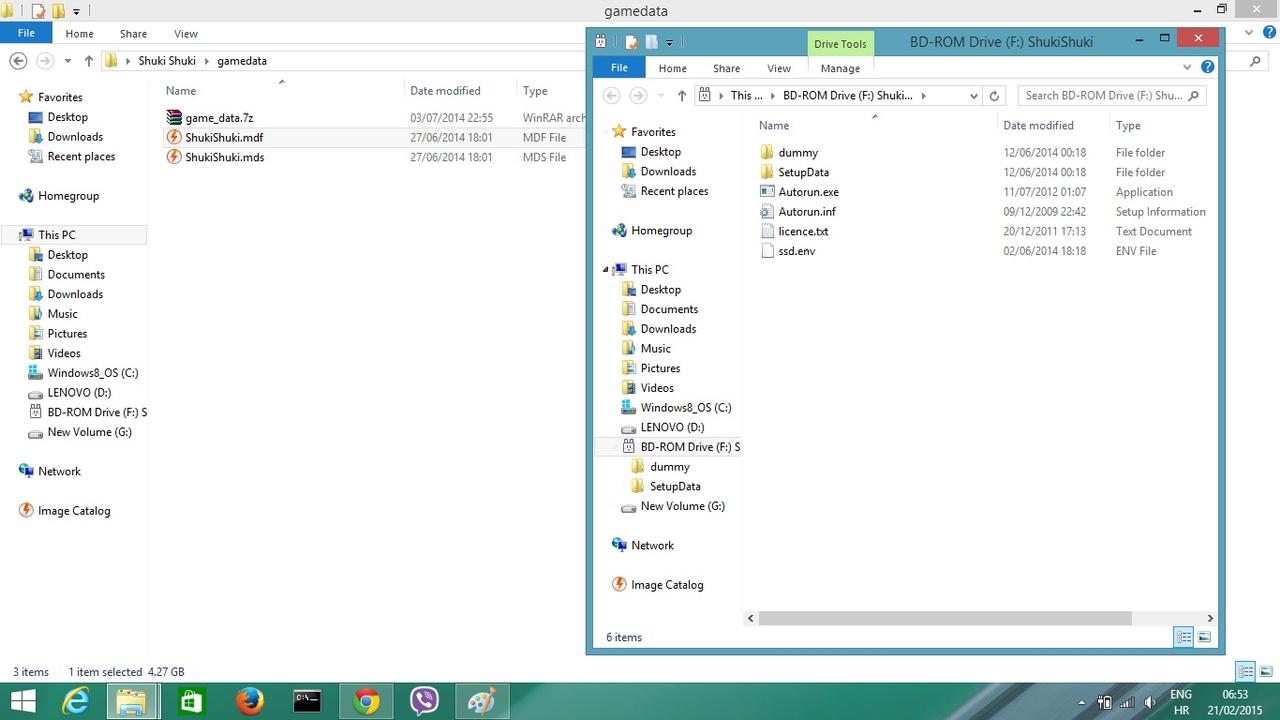Click the Help question mark icon
This screenshot has height=720, width=1280.
tap(1207, 67)
